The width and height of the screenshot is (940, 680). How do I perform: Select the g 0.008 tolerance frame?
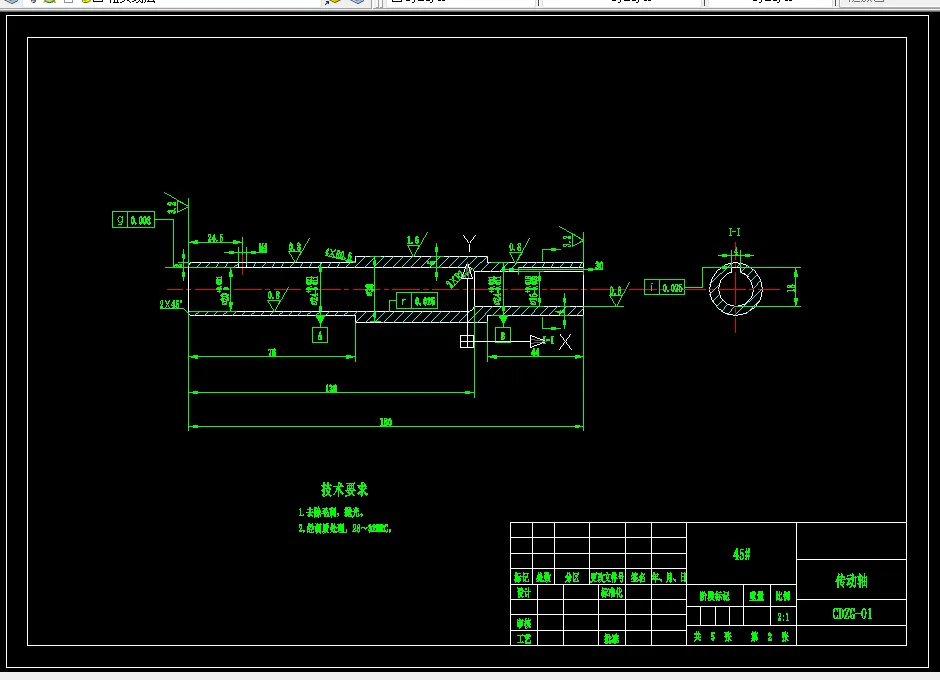pyautogui.click(x=134, y=220)
